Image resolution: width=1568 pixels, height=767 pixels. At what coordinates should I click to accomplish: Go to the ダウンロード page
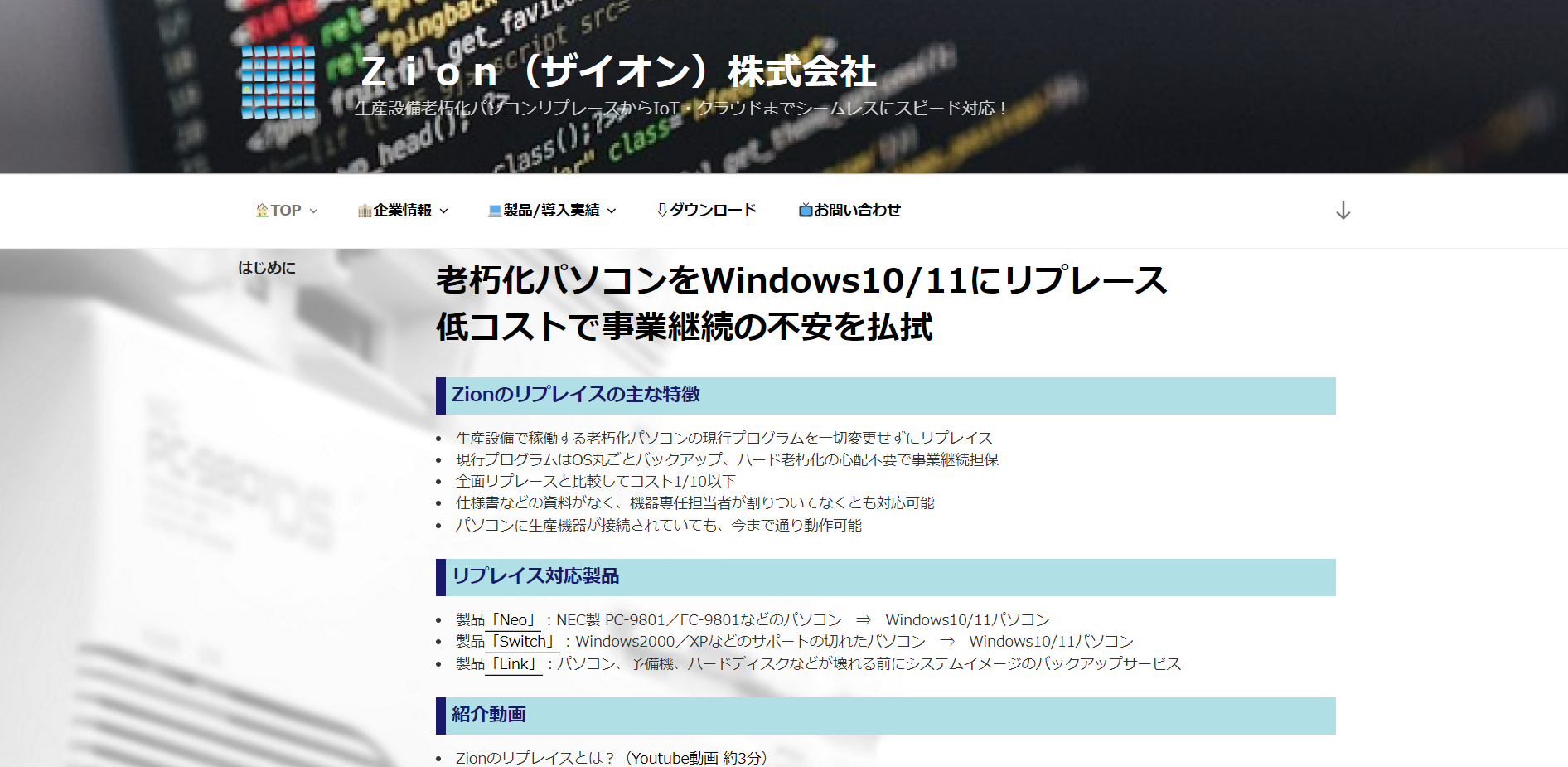713,211
